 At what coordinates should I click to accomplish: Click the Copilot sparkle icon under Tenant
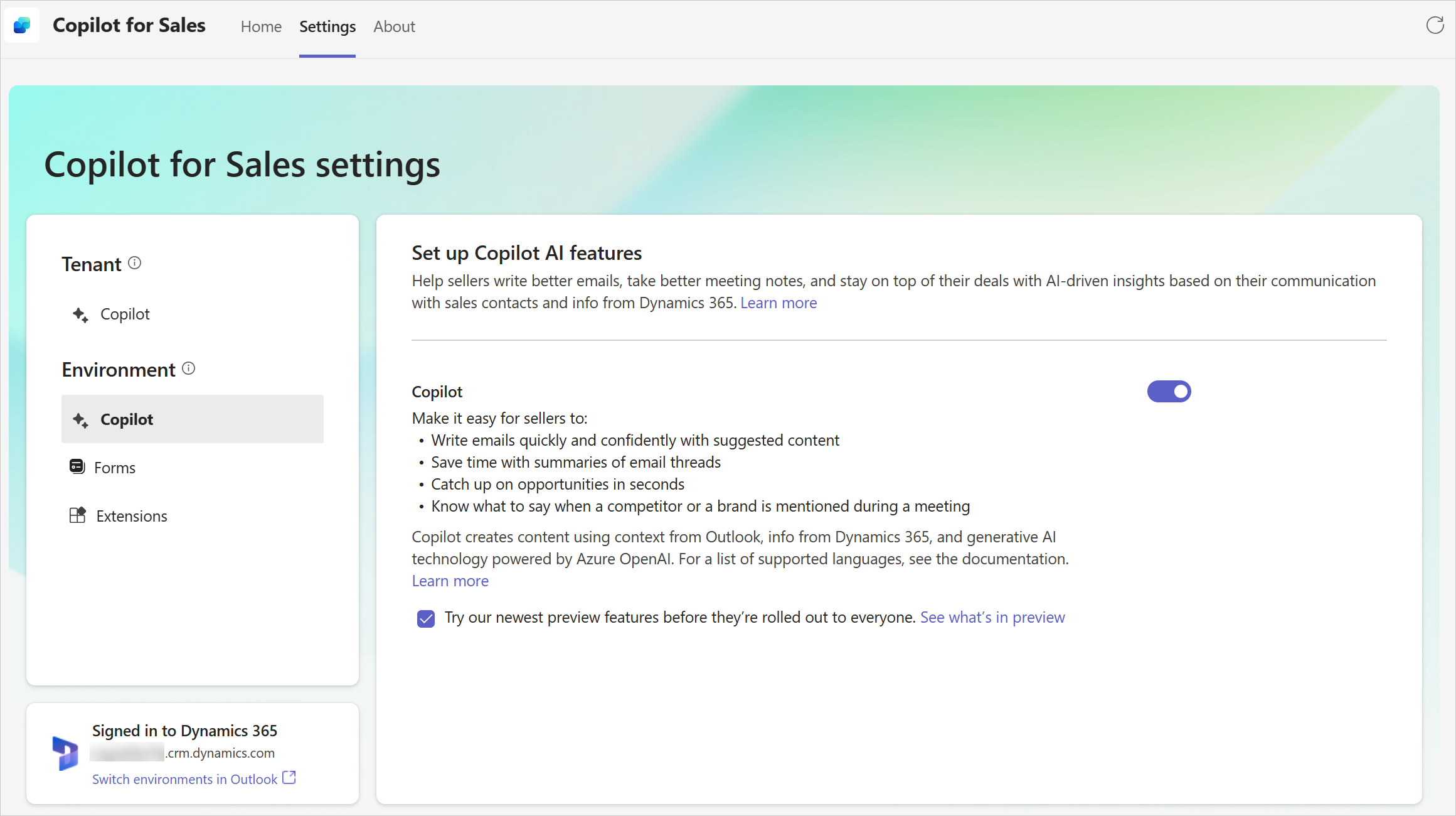pyautogui.click(x=80, y=313)
